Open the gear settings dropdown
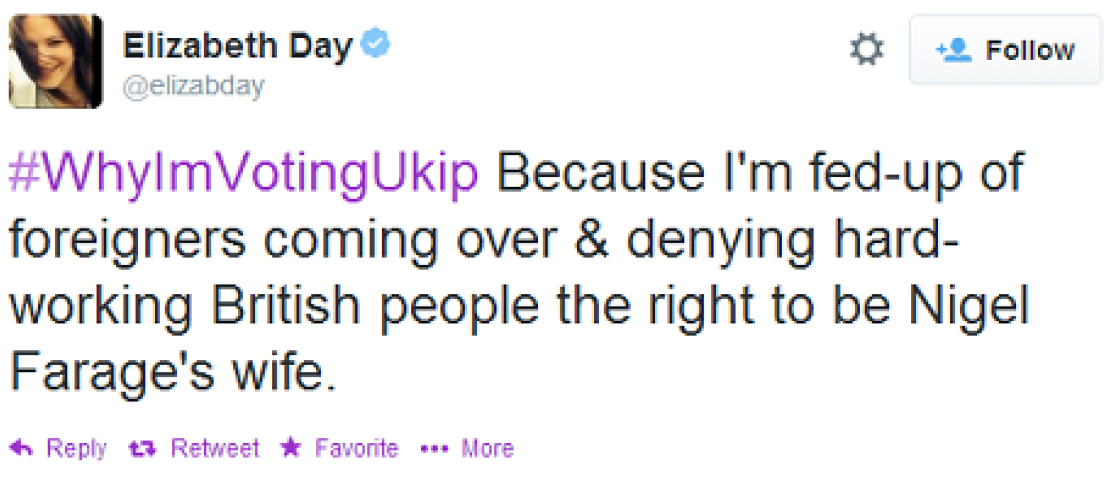Screen dimensions: 1116x482 click(x=866, y=50)
